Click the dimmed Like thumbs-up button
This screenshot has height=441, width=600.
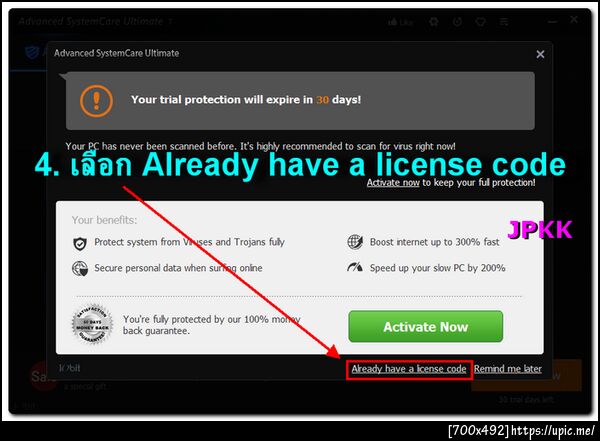[401, 22]
